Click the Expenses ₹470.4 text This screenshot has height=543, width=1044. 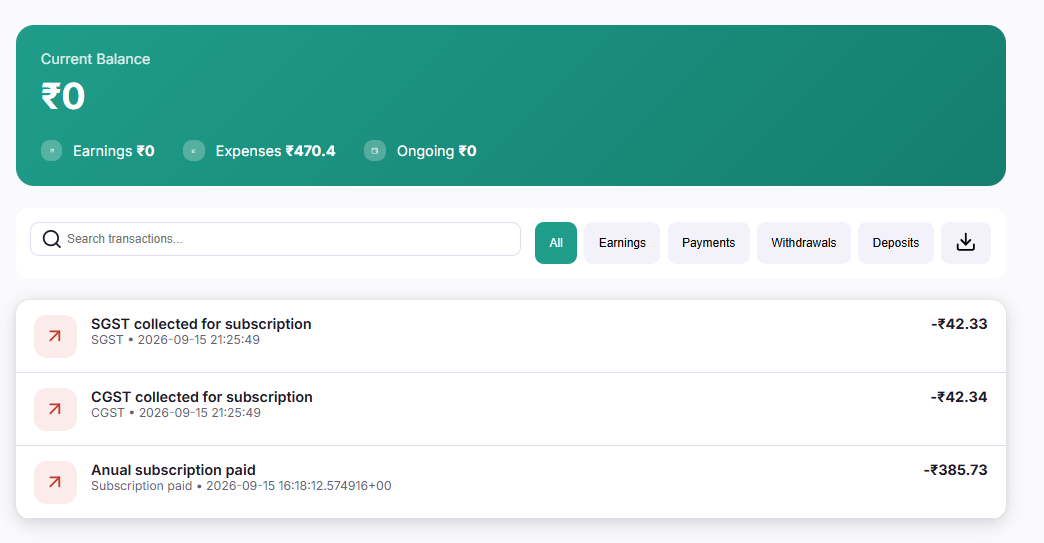[275, 151]
